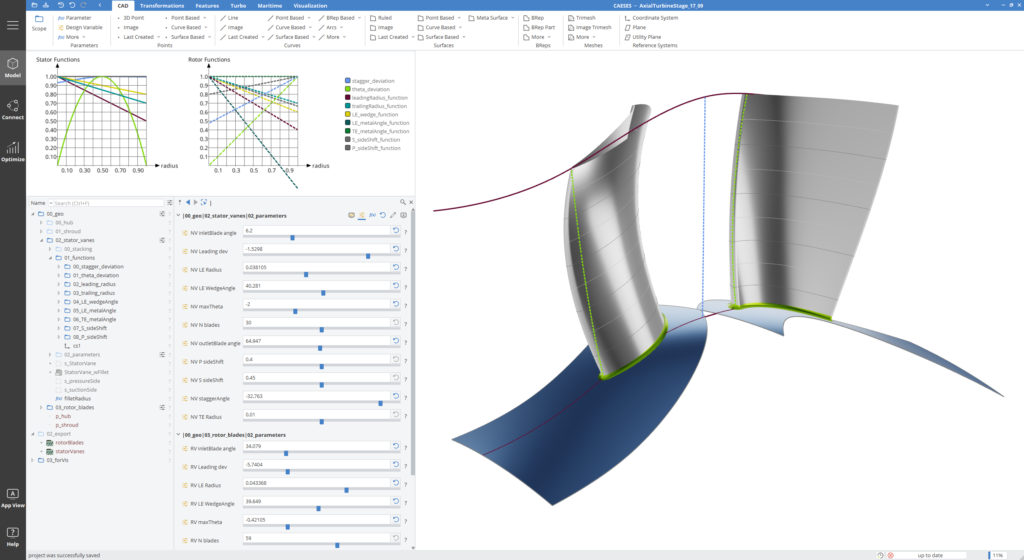Reset NV inletBlade angle value

click(395, 231)
